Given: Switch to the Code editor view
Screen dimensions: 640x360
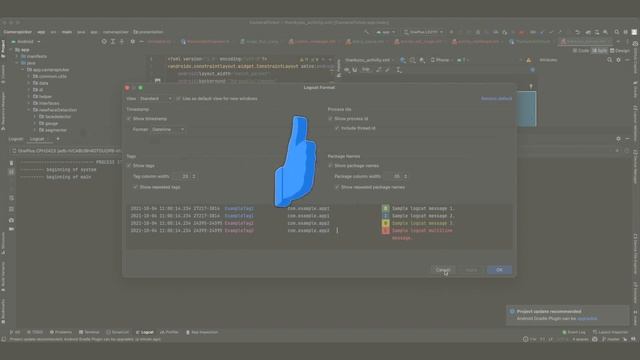Looking at the screenshot, I should (580, 51).
